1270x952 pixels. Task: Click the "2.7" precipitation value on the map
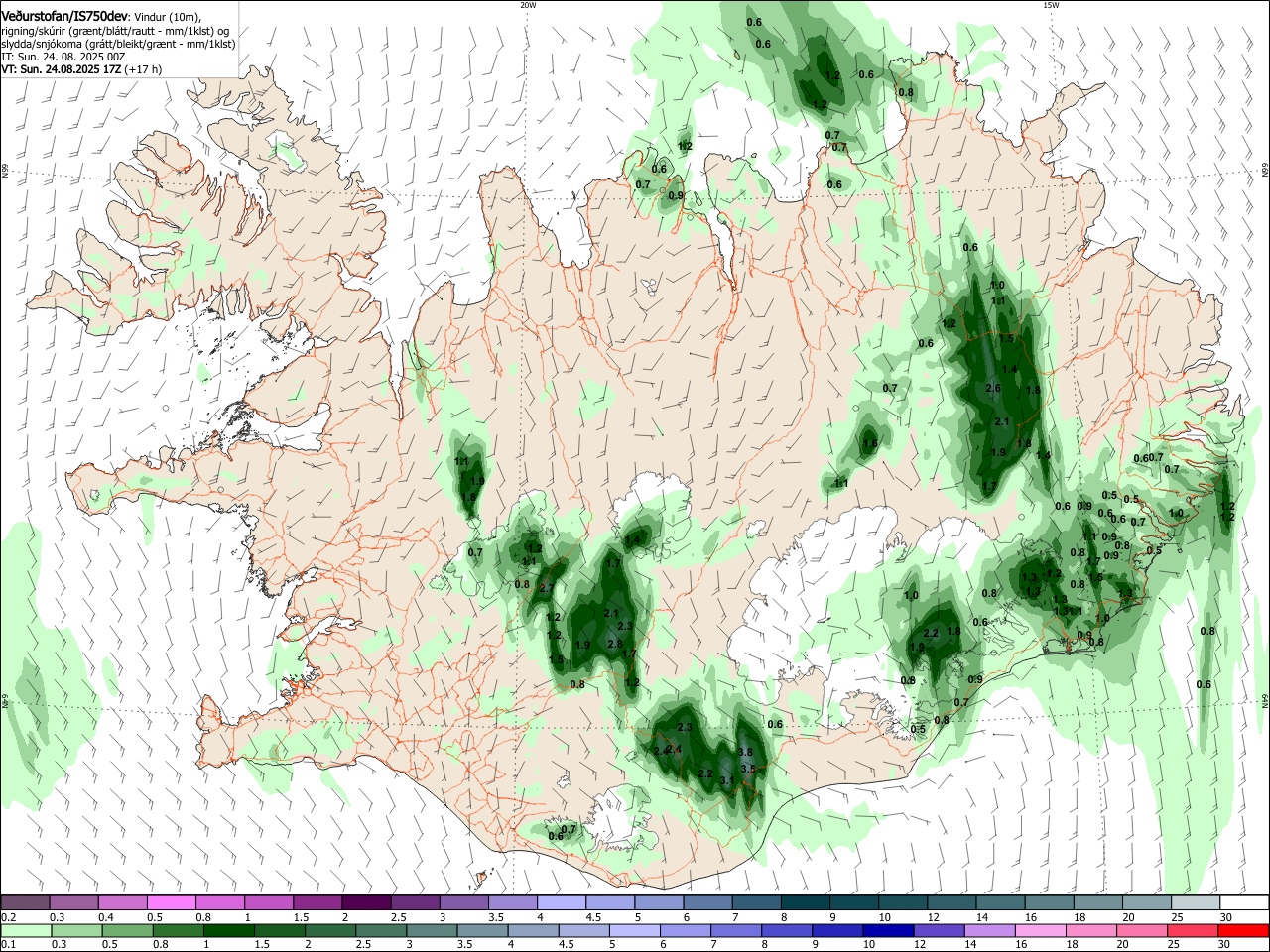545,589
